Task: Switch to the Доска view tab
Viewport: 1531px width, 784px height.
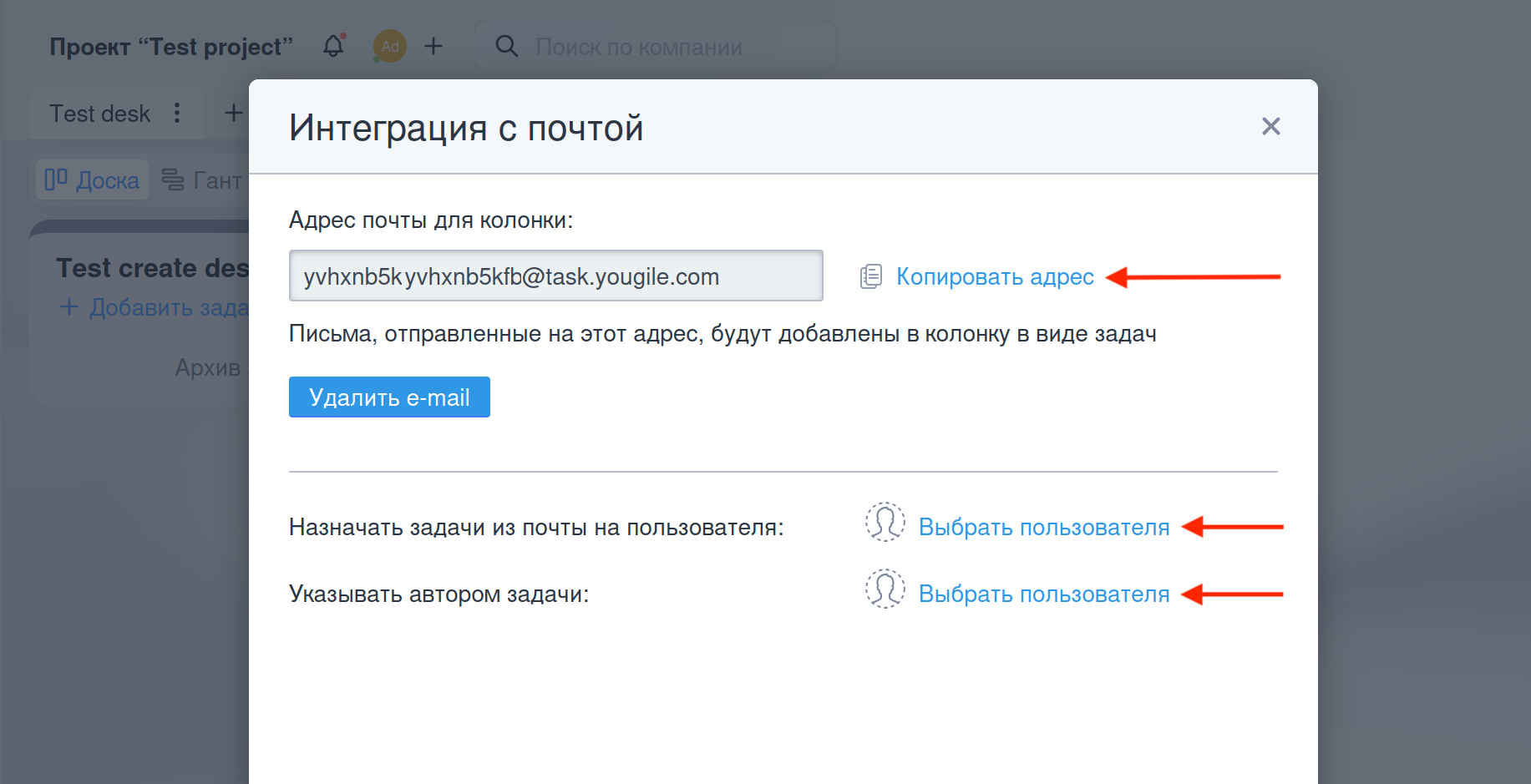Action: [93, 180]
